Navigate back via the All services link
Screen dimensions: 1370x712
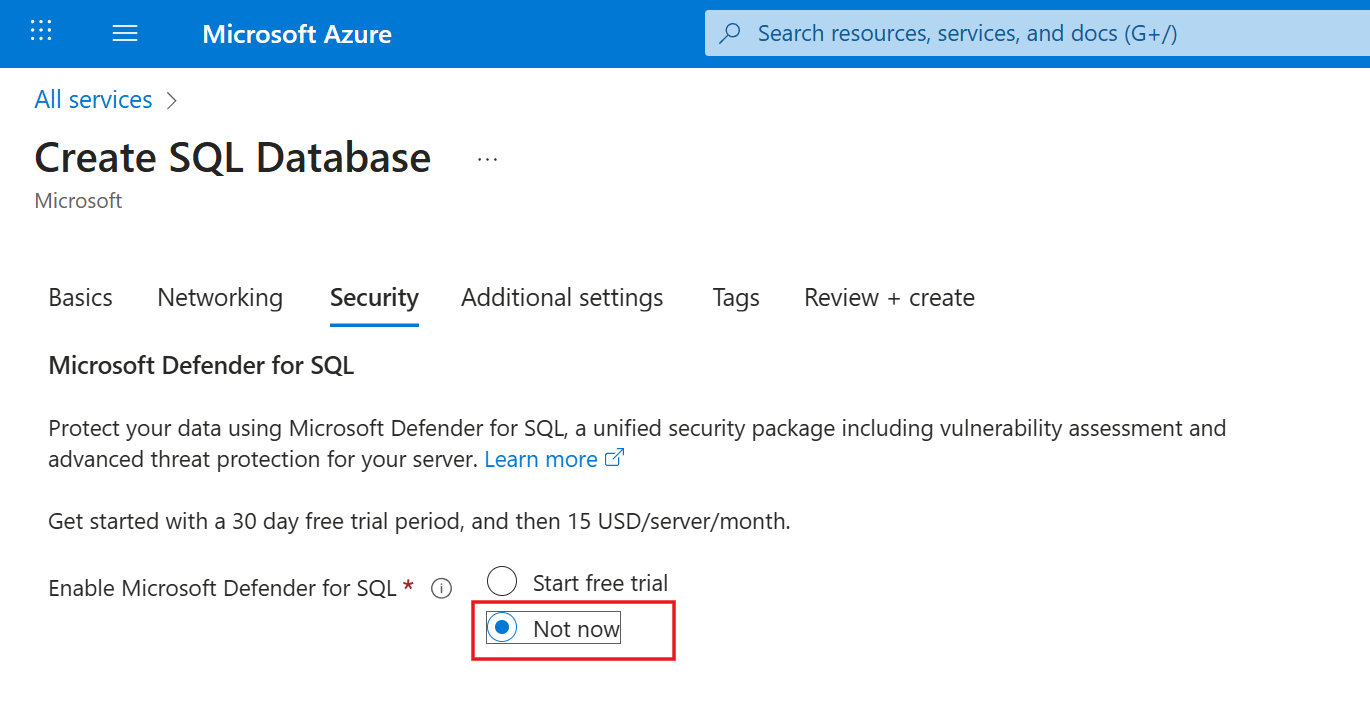(93, 99)
